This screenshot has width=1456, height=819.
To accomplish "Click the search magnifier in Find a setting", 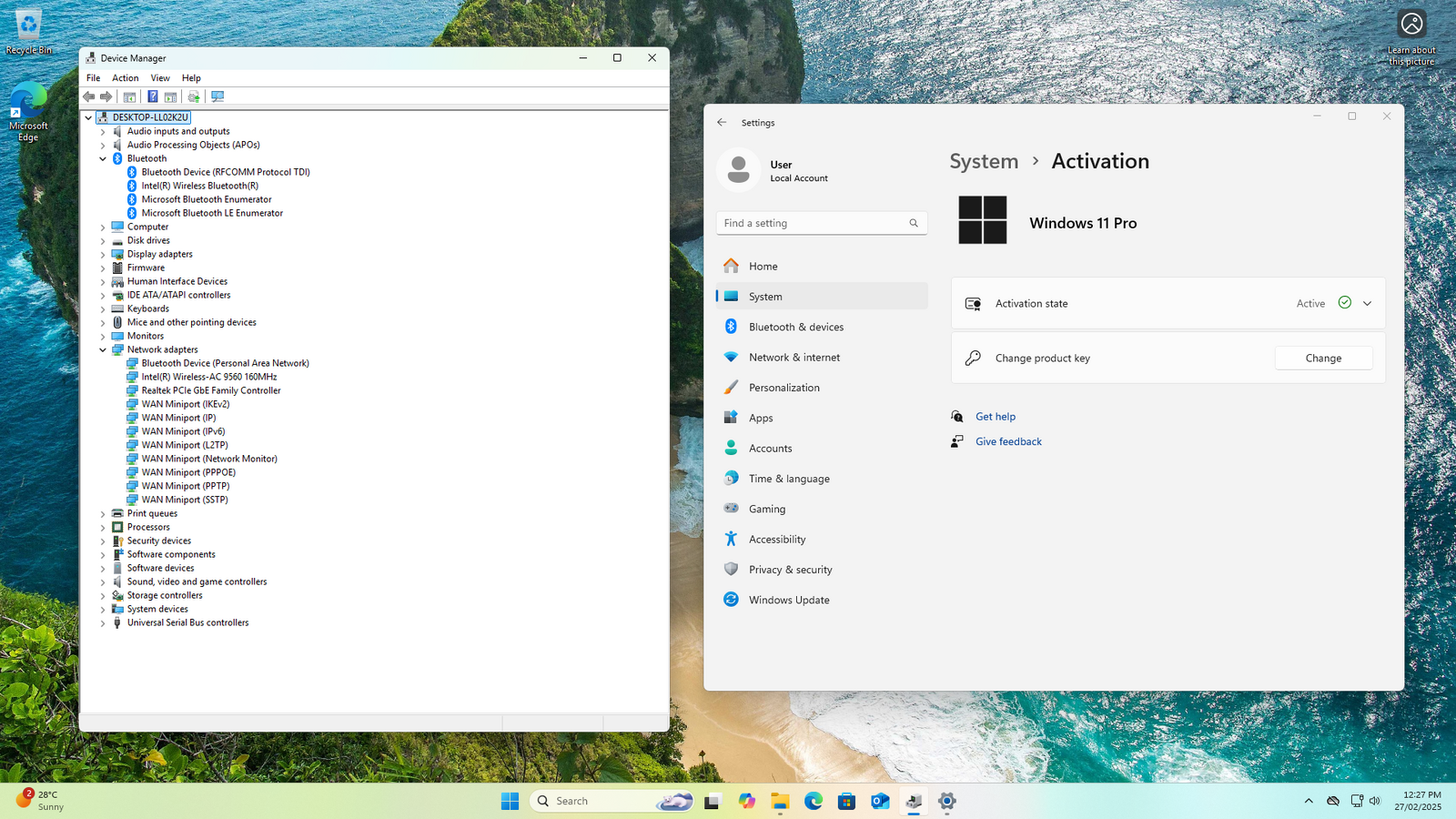I will click(x=914, y=223).
